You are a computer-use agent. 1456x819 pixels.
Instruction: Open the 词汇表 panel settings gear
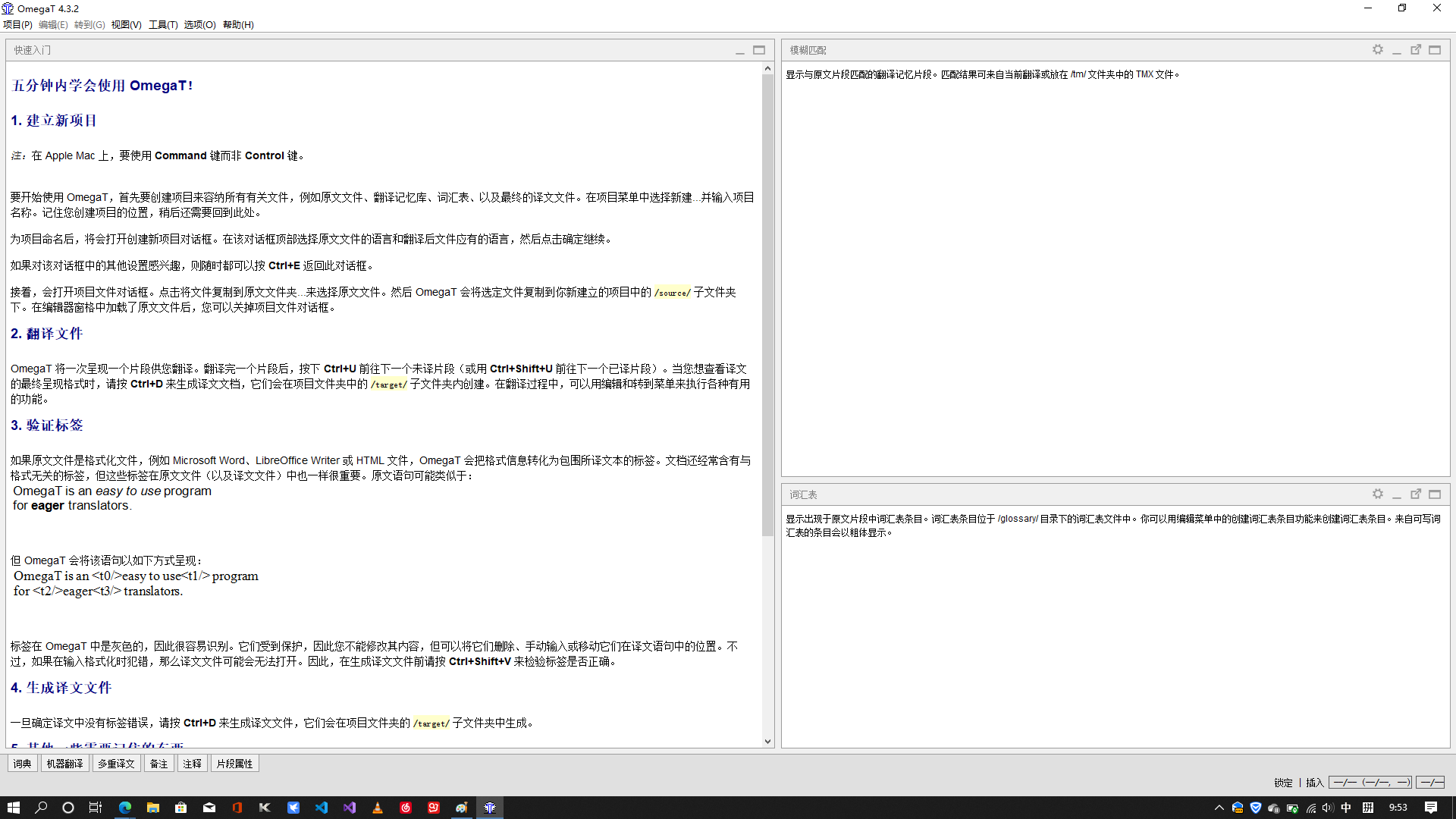[x=1378, y=494]
